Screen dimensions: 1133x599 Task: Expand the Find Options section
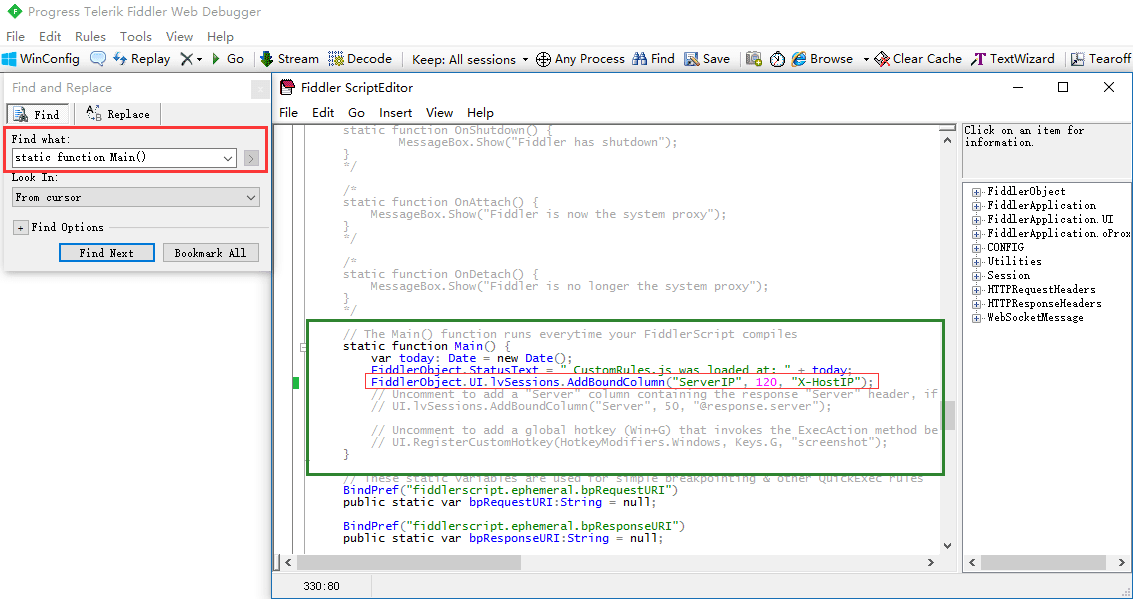[x=20, y=228]
